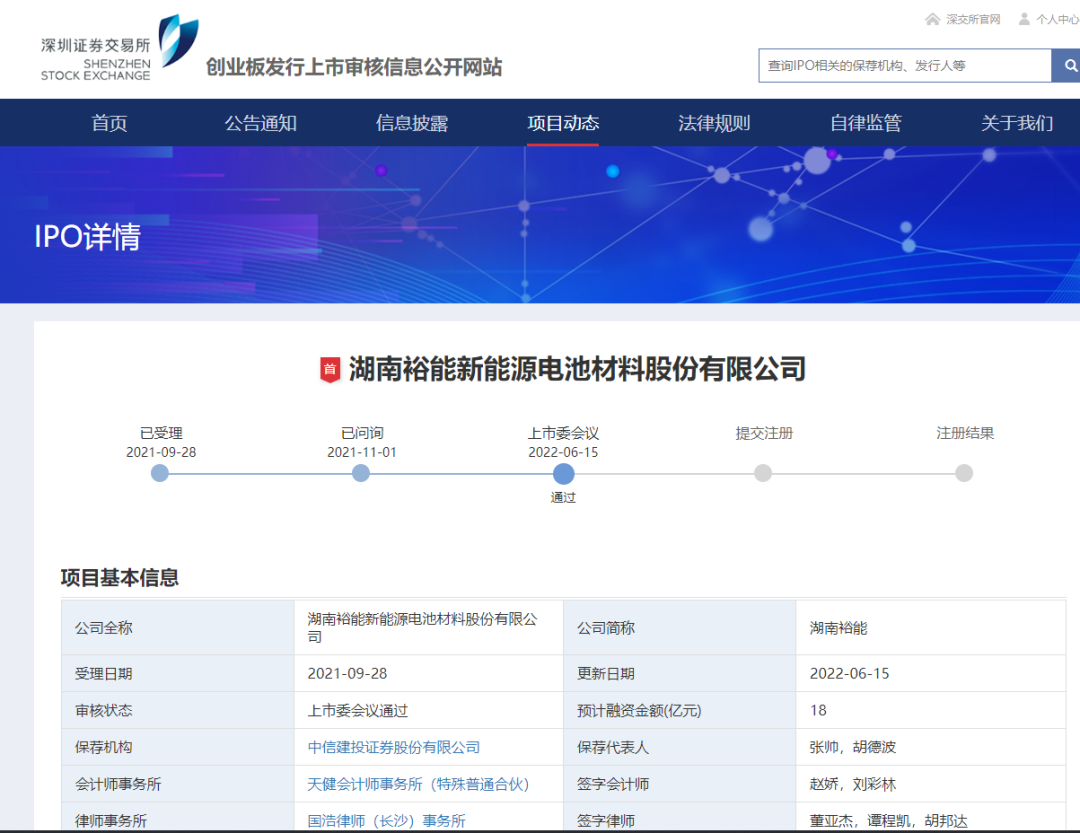Screen dimensions: 1080x833
Task: Focus the IPO search input field
Action: click(905, 65)
